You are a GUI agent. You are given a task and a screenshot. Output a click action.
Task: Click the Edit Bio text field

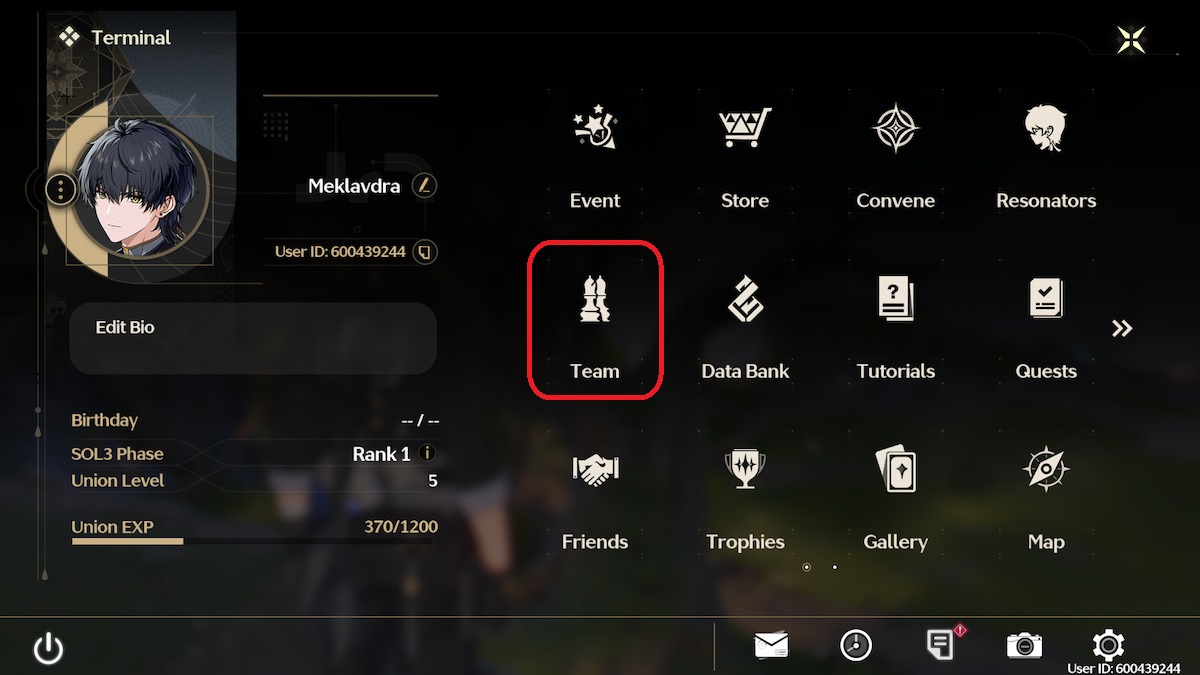253,339
